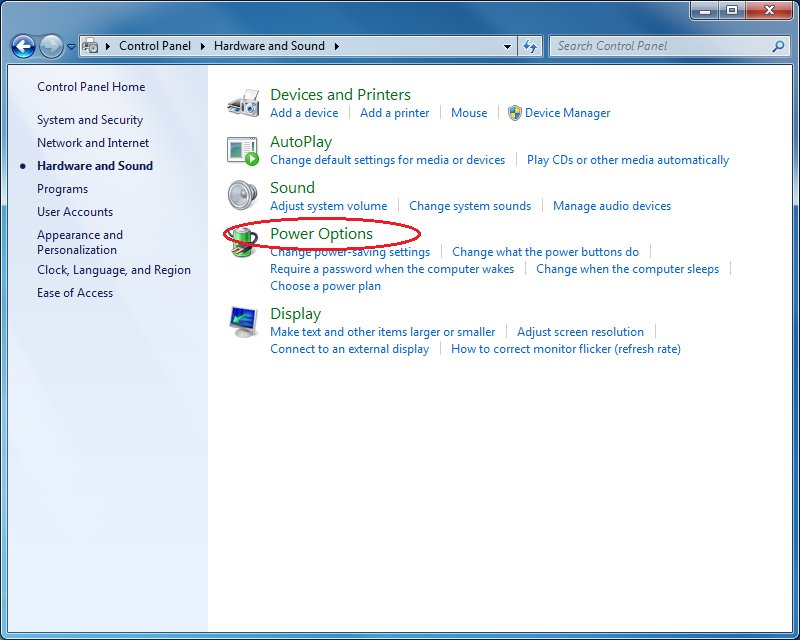Expand the arrow after Hardware and Sound breadcrumb
The image size is (800, 640).
(x=337, y=46)
